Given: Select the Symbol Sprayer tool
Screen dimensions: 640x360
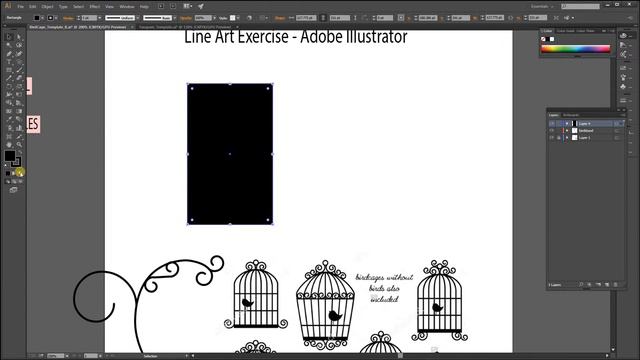Looking at the screenshot, I should pyautogui.click(x=9, y=128).
